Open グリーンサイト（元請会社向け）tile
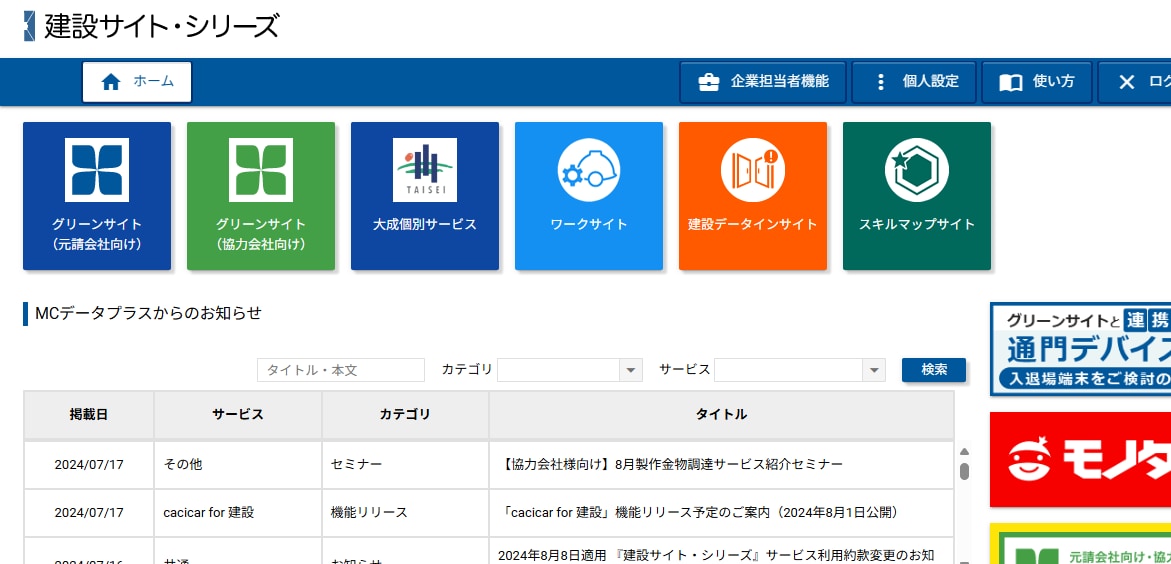1171x564 pixels. 97,196
